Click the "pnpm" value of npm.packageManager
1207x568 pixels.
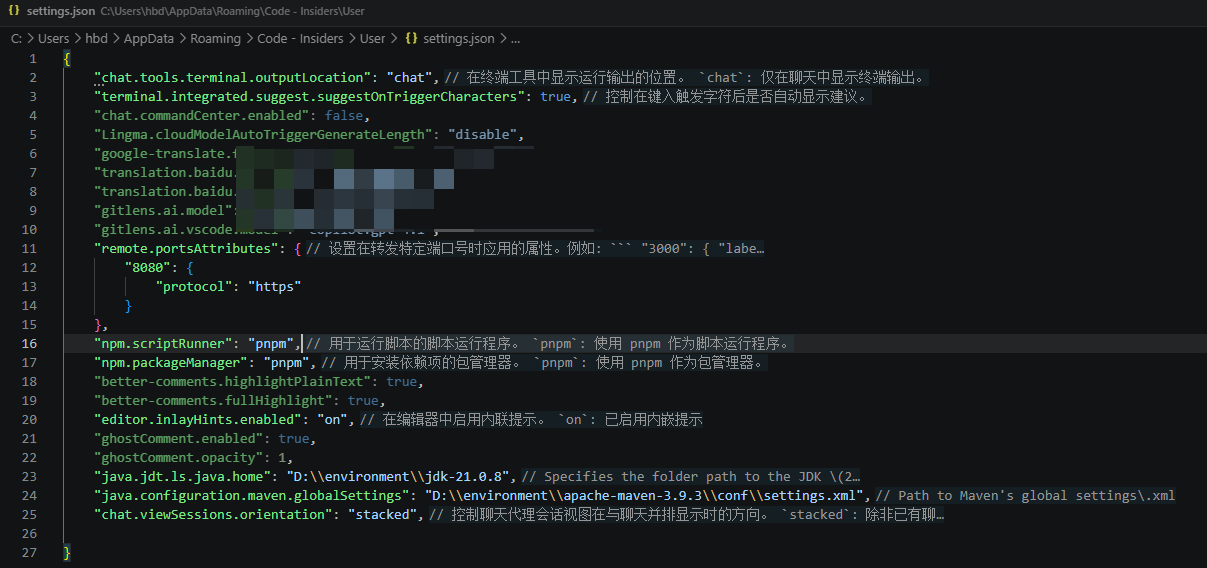tap(288, 362)
